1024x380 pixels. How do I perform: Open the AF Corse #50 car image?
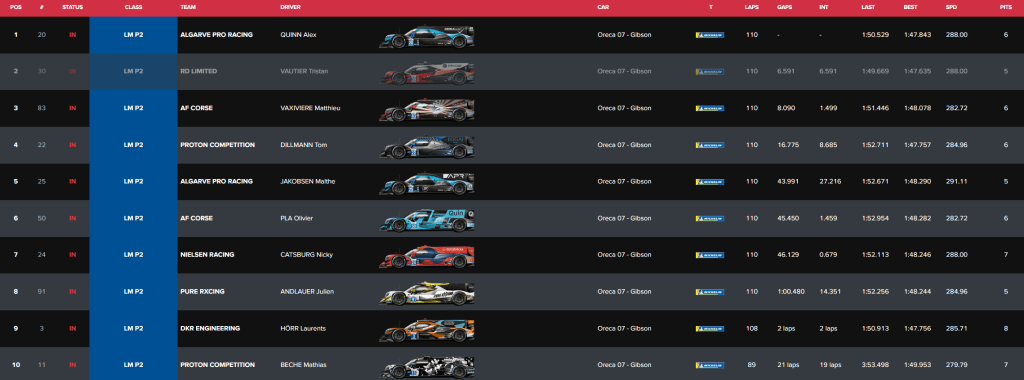point(426,220)
